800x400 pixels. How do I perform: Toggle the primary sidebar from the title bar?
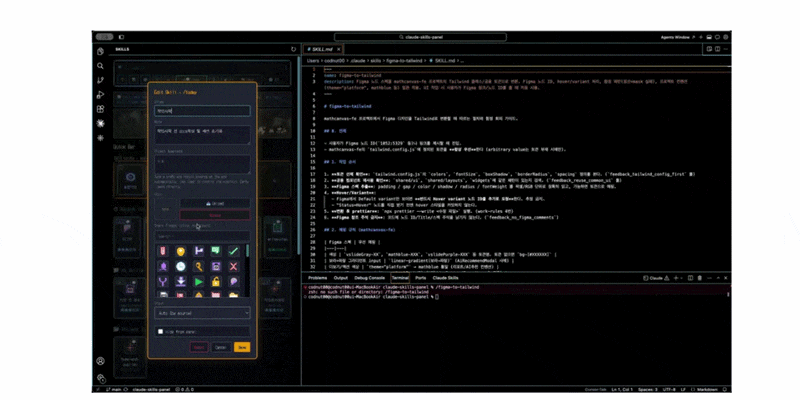[121, 37]
